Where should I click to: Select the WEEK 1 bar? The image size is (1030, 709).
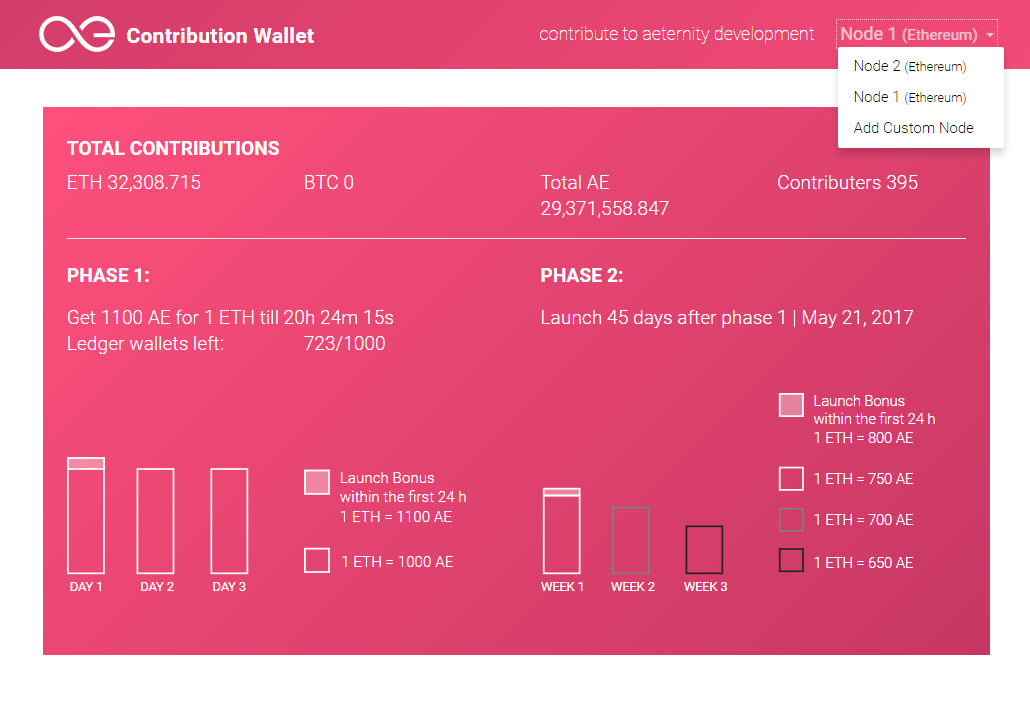562,531
